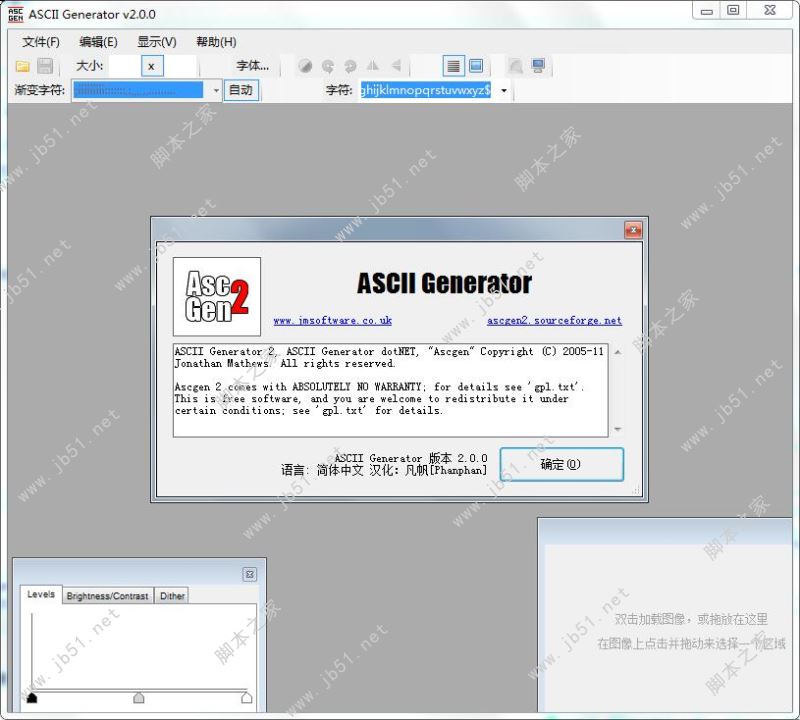This screenshot has height=720, width=800.
Task: Click the black and white circle toolbar icon
Action: [x=305, y=66]
